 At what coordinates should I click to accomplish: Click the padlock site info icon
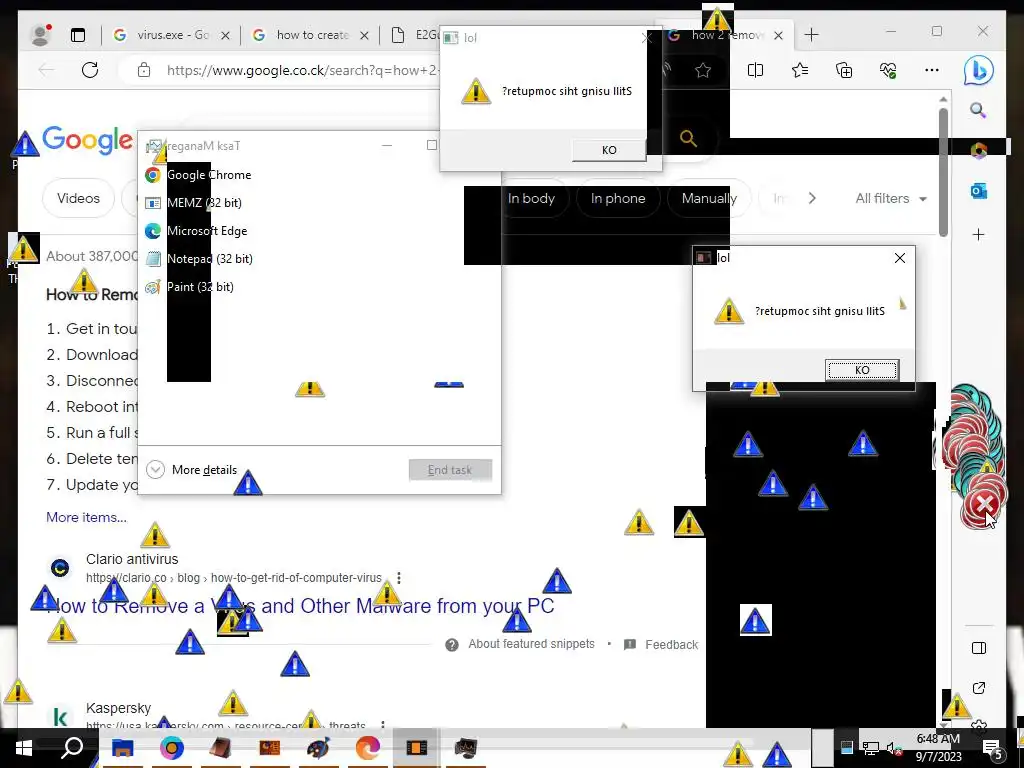point(144,70)
